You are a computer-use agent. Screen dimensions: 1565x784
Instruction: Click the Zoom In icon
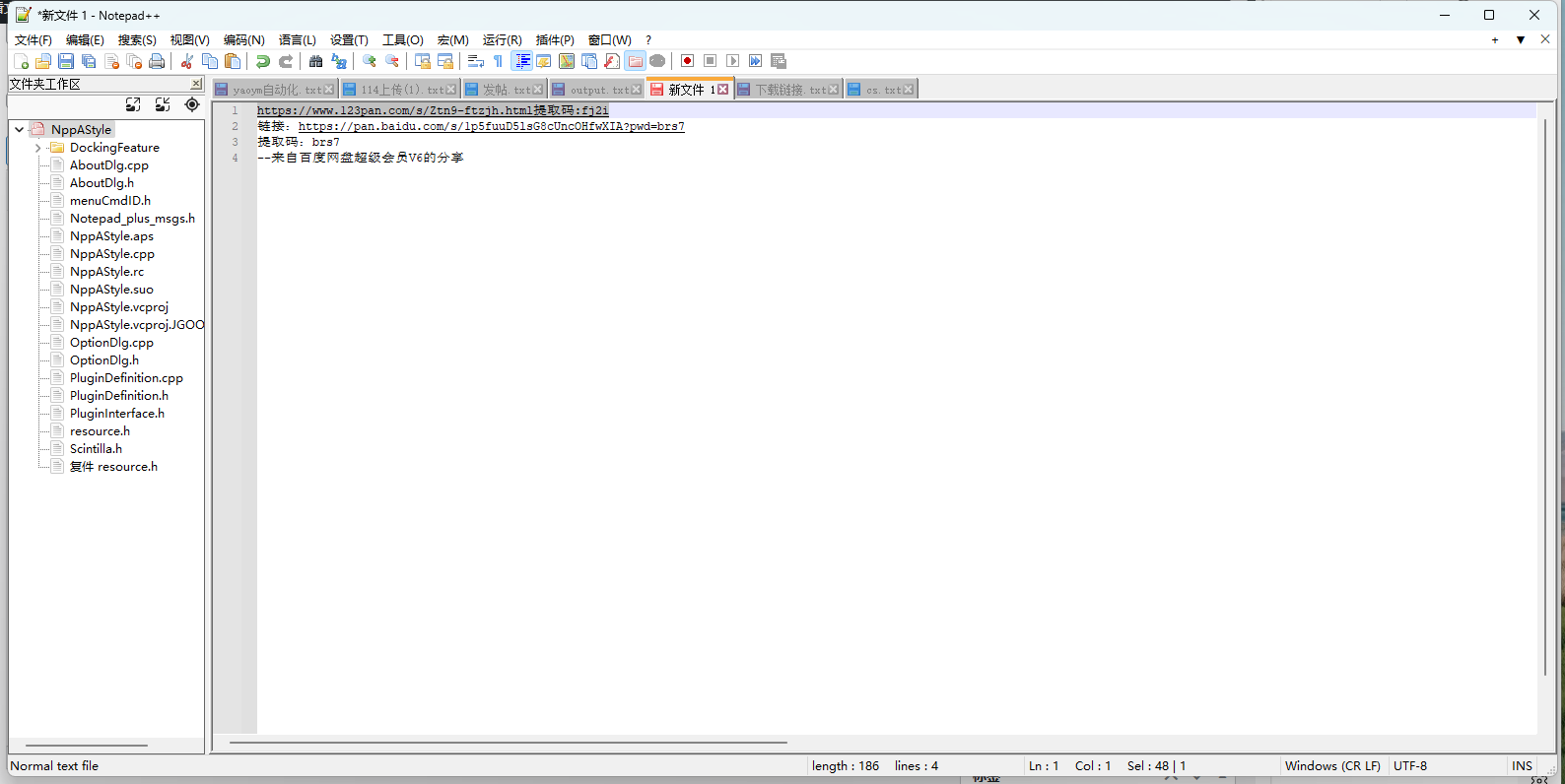[370, 61]
